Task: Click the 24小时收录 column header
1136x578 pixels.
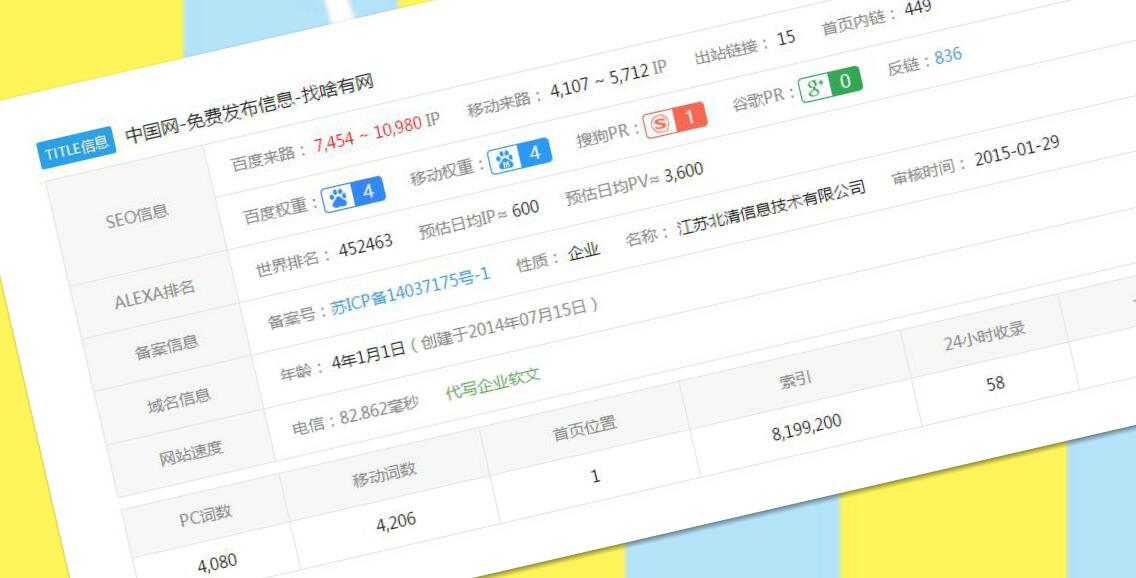Action: [x=985, y=337]
